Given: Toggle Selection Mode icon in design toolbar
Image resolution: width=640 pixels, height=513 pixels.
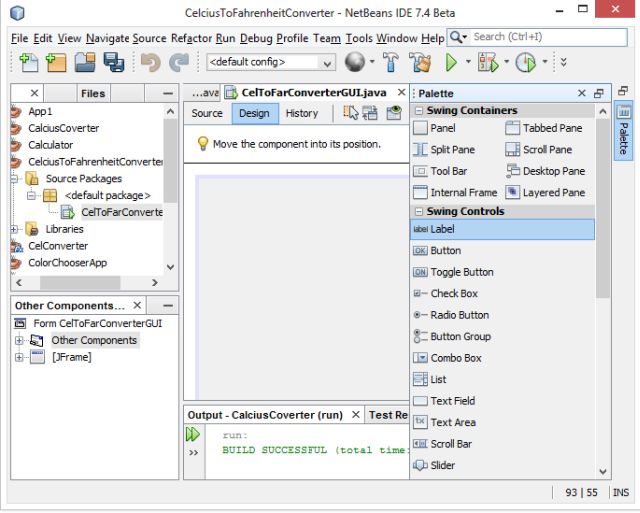Looking at the screenshot, I should pos(351,113).
